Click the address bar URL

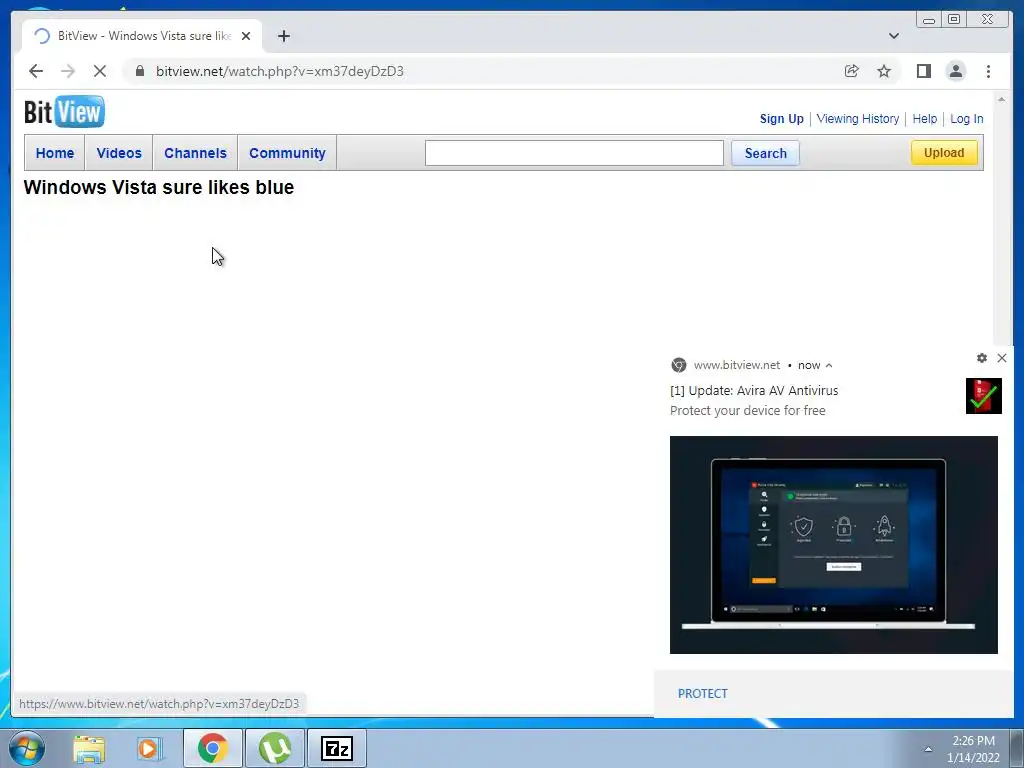pyautogui.click(x=280, y=71)
